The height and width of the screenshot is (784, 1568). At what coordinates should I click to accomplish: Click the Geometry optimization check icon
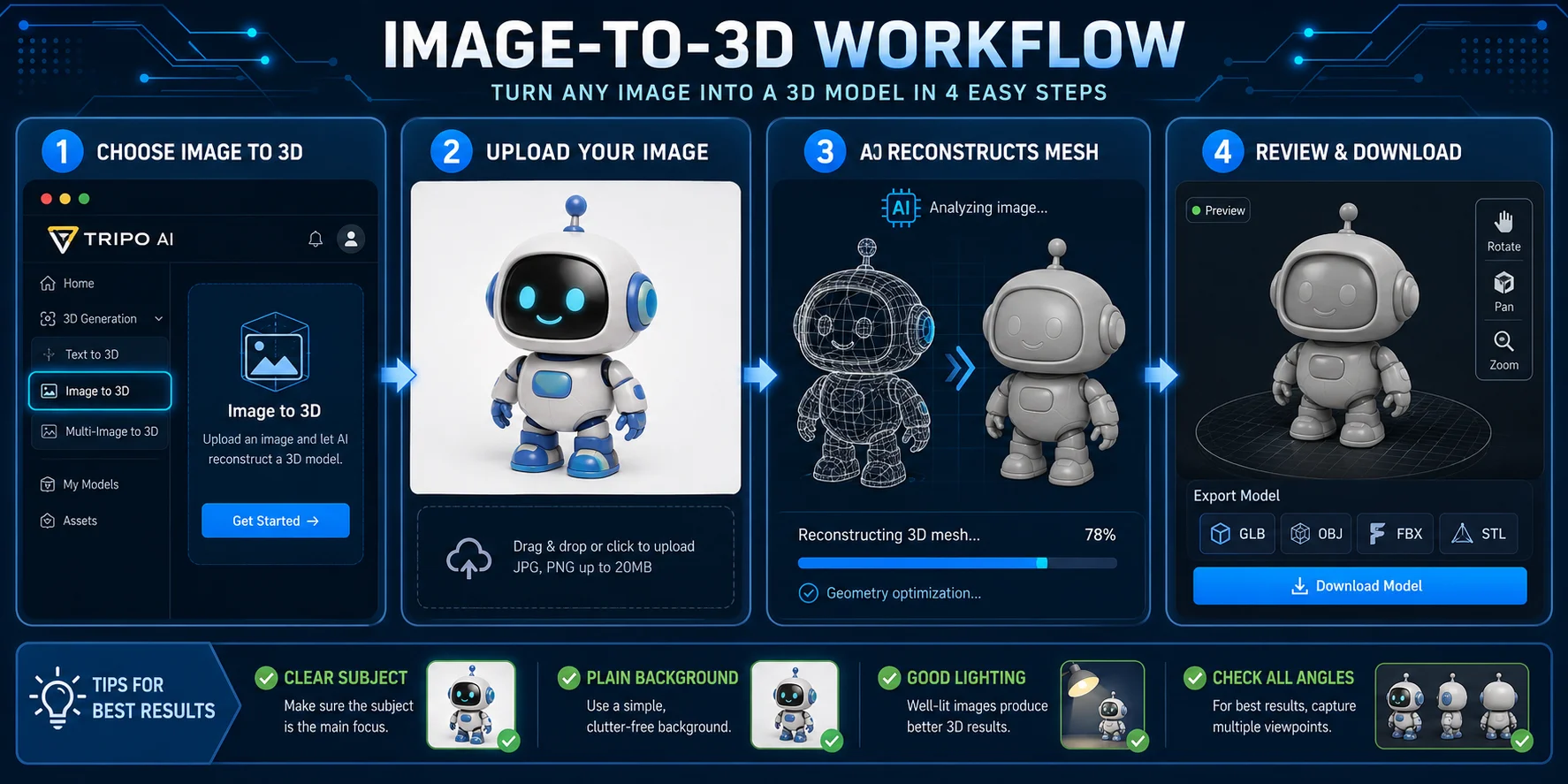tap(809, 593)
